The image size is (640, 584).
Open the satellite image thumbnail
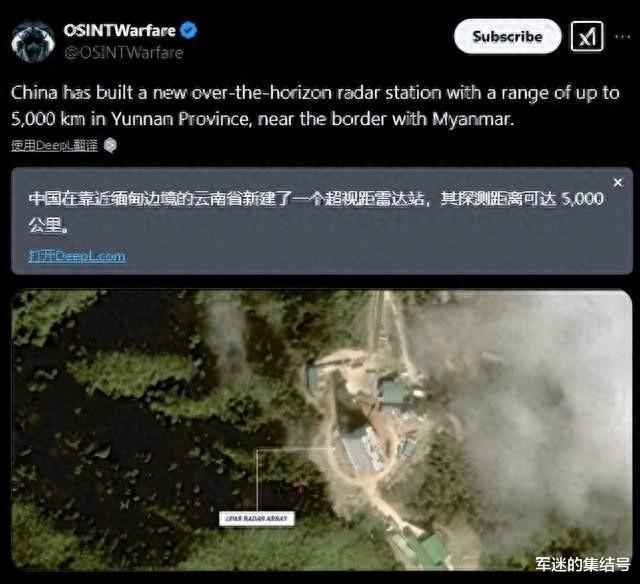[322, 430]
